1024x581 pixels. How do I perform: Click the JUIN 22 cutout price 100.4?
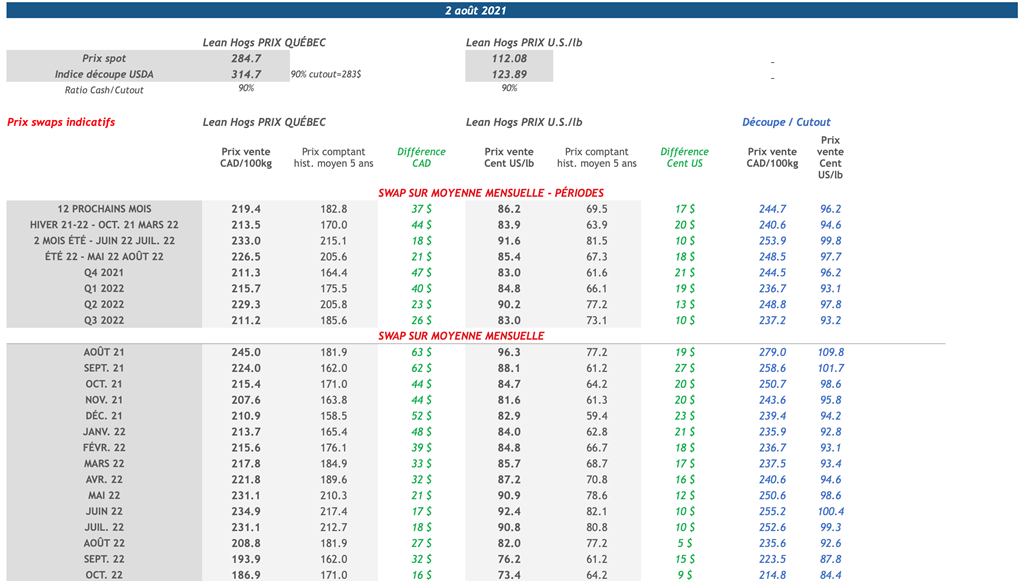[x=831, y=512]
